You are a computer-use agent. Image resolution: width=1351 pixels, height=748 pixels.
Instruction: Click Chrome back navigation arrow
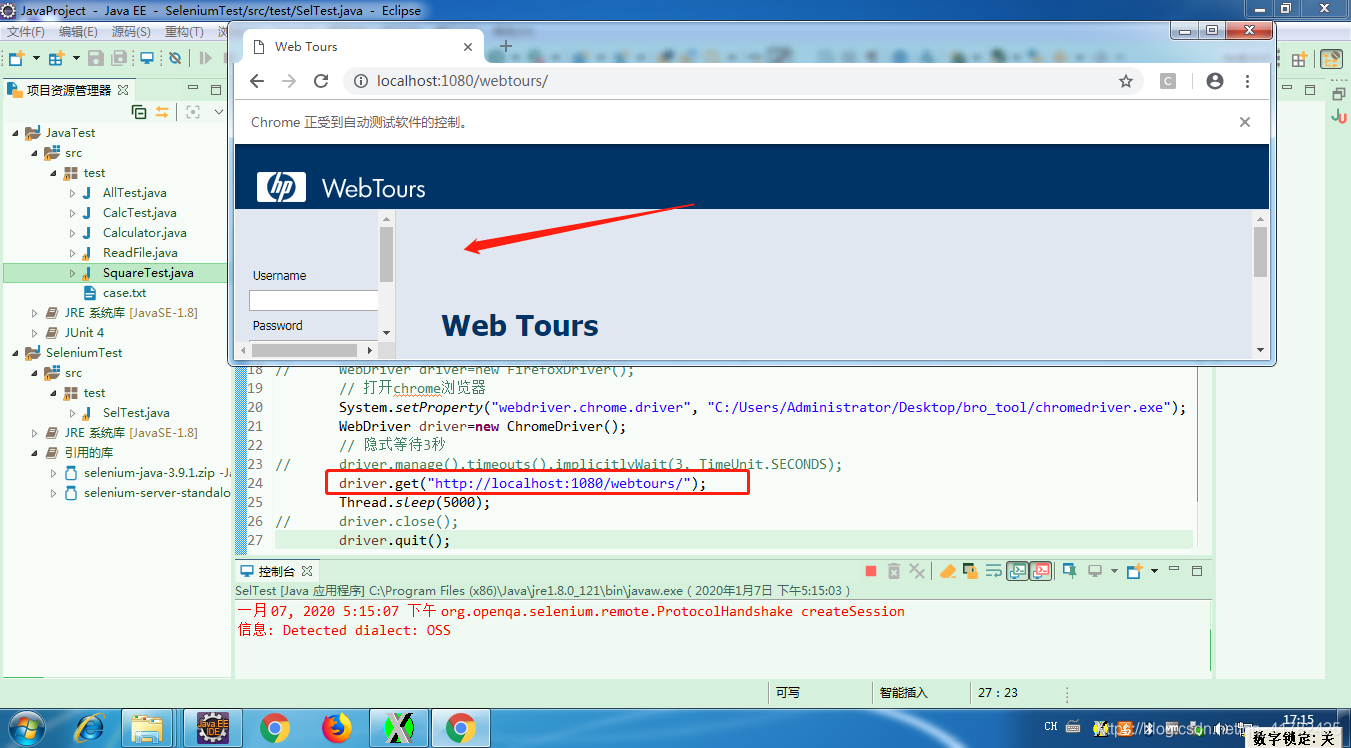coord(257,81)
